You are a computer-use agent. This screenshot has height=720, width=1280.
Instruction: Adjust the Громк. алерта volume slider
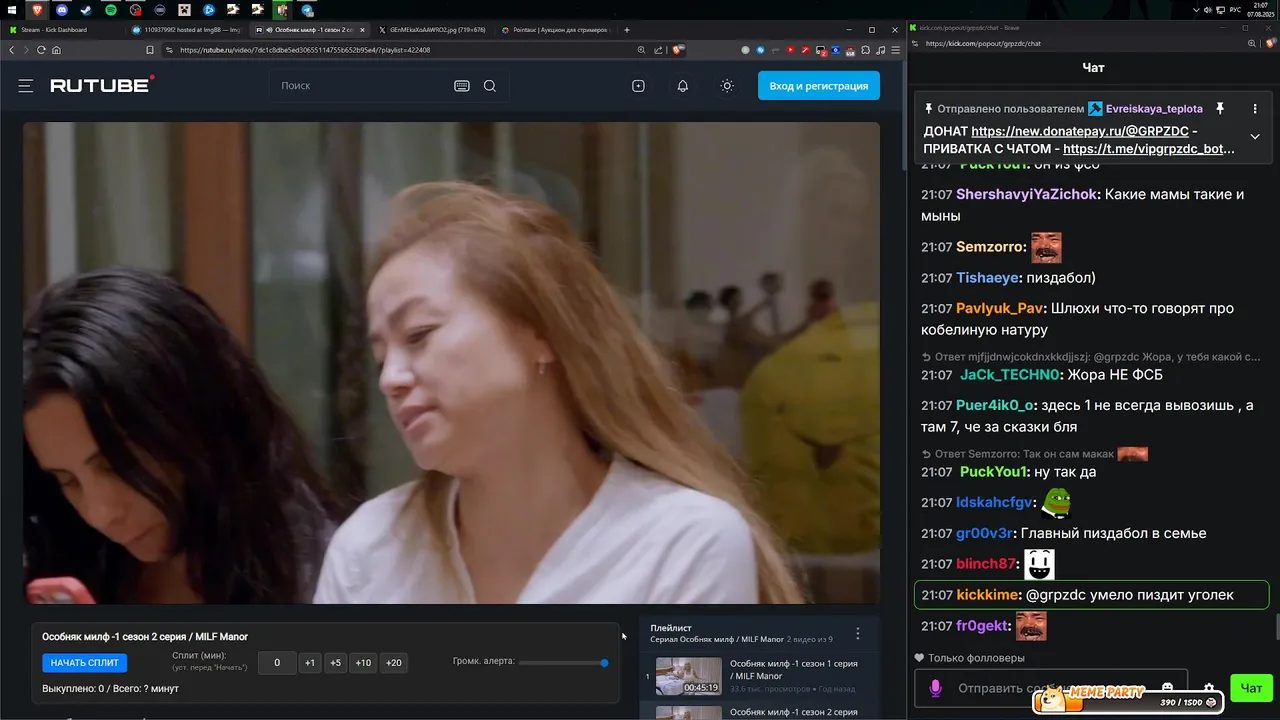(x=562, y=662)
